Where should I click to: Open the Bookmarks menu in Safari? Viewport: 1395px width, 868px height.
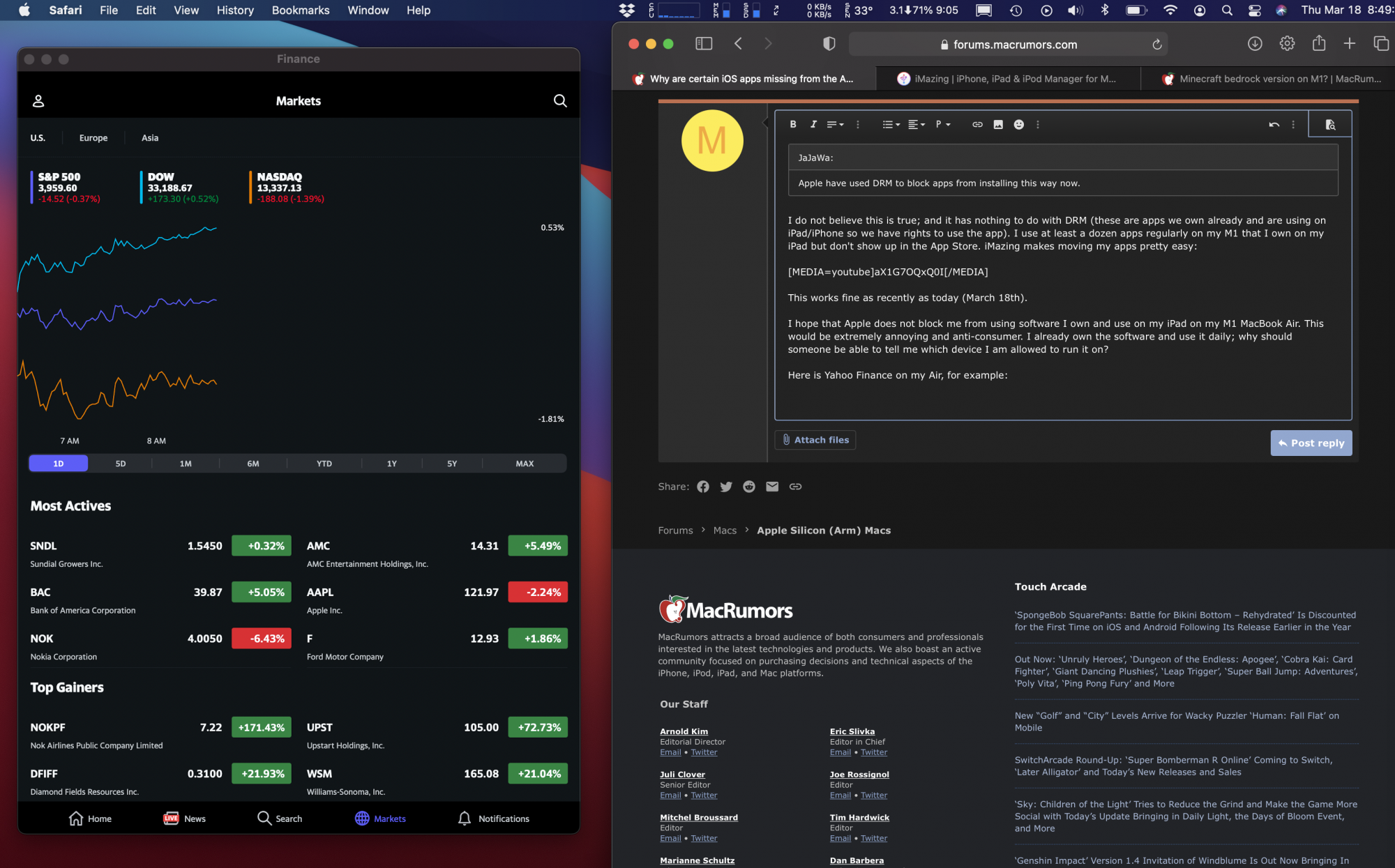pyautogui.click(x=300, y=10)
